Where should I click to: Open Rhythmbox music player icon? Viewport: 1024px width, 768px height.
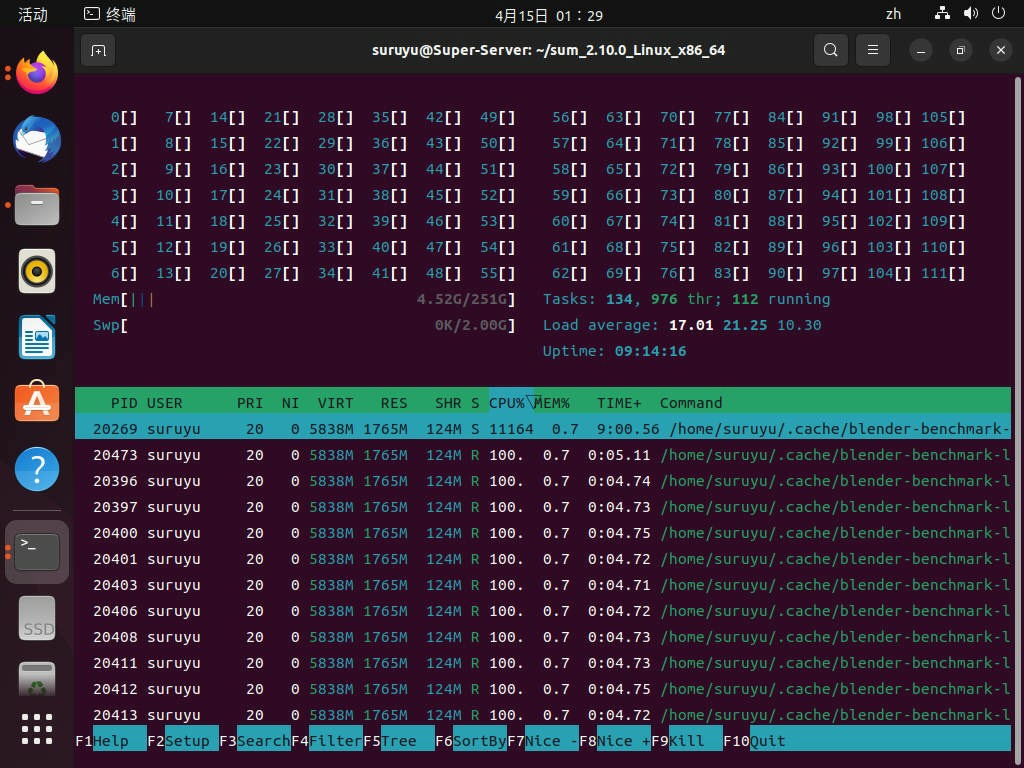point(37,271)
